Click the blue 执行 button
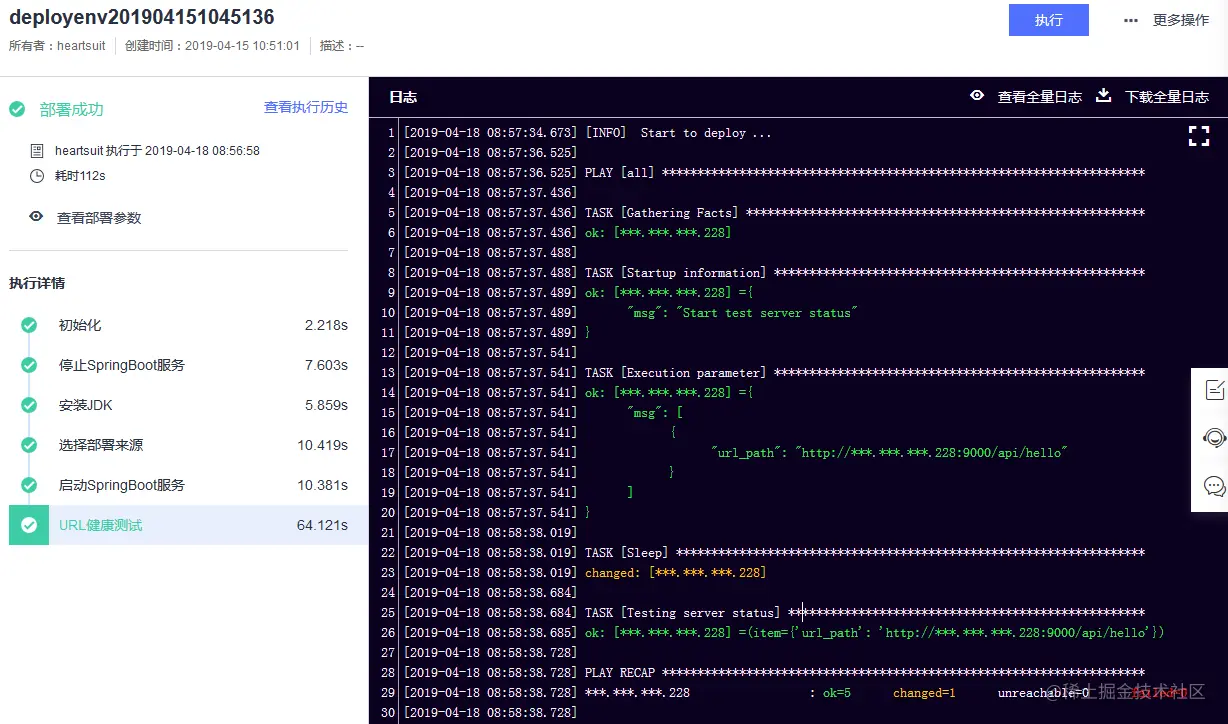Screen dimensions: 1228x724 (x=1048, y=20)
